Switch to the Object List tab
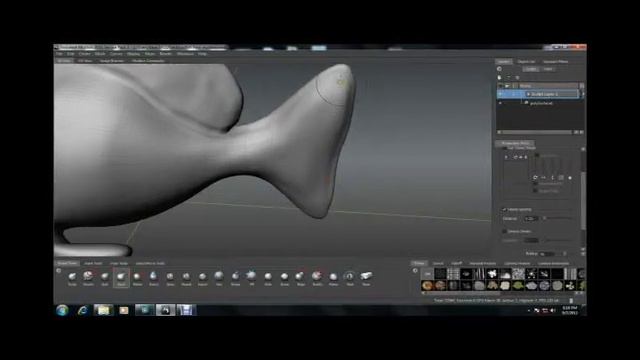Screen dimensions: 640x360 click(526, 62)
